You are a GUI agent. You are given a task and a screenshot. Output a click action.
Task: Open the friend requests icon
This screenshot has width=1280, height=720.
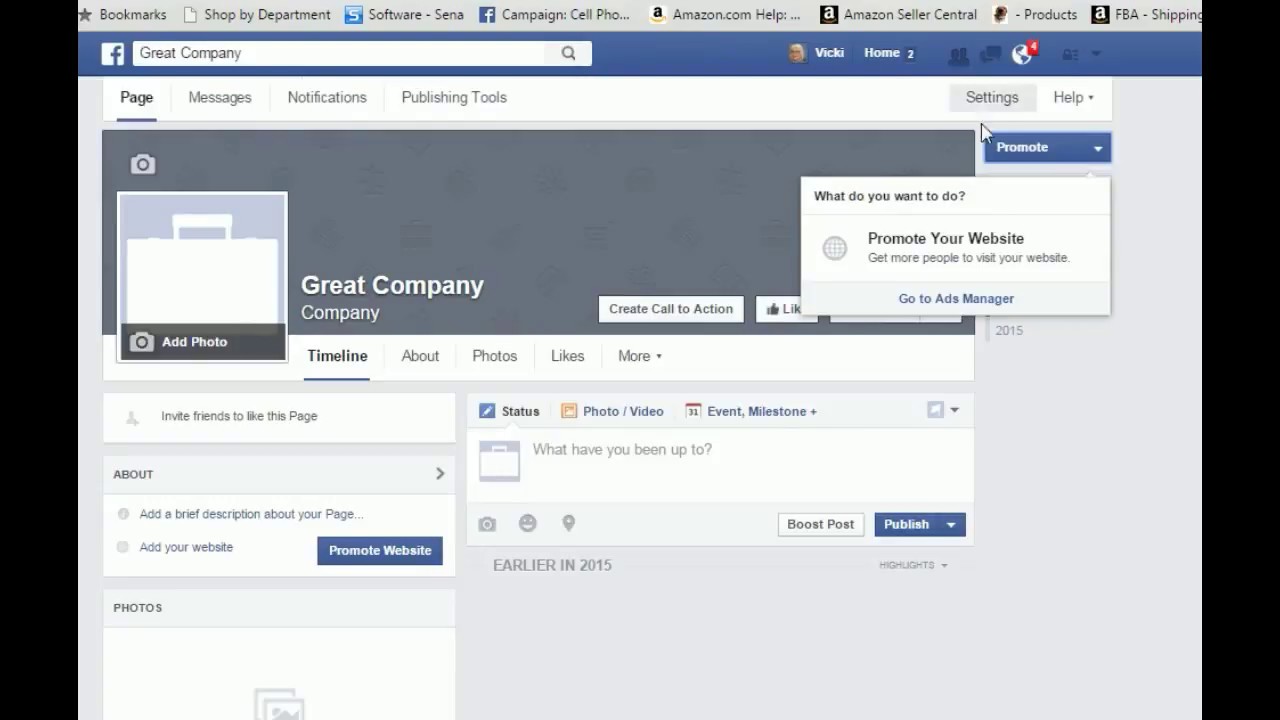958,54
